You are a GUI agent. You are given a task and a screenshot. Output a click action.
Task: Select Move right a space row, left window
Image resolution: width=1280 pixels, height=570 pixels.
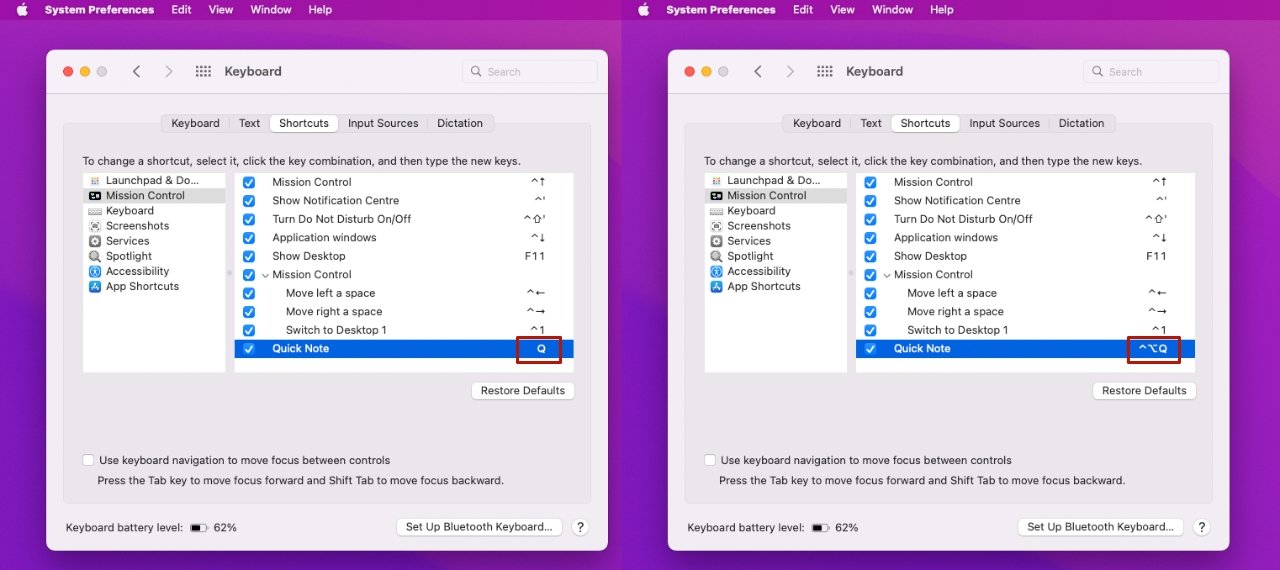(x=404, y=312)
